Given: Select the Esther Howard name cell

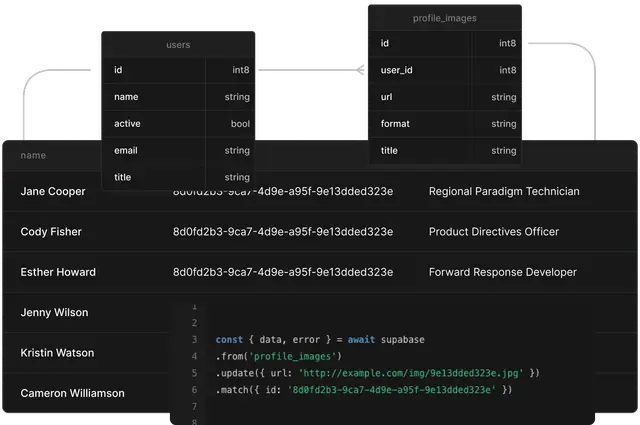Looking at the screenshot, I should tap(58, 272).
